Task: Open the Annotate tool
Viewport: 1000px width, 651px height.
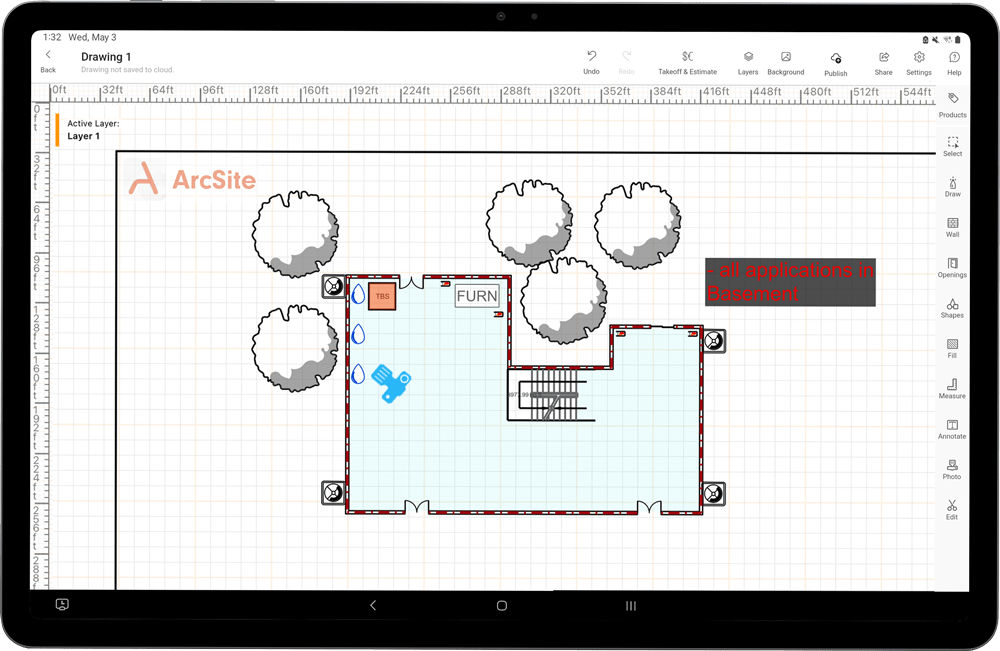Action: click(x=952, y=429)
